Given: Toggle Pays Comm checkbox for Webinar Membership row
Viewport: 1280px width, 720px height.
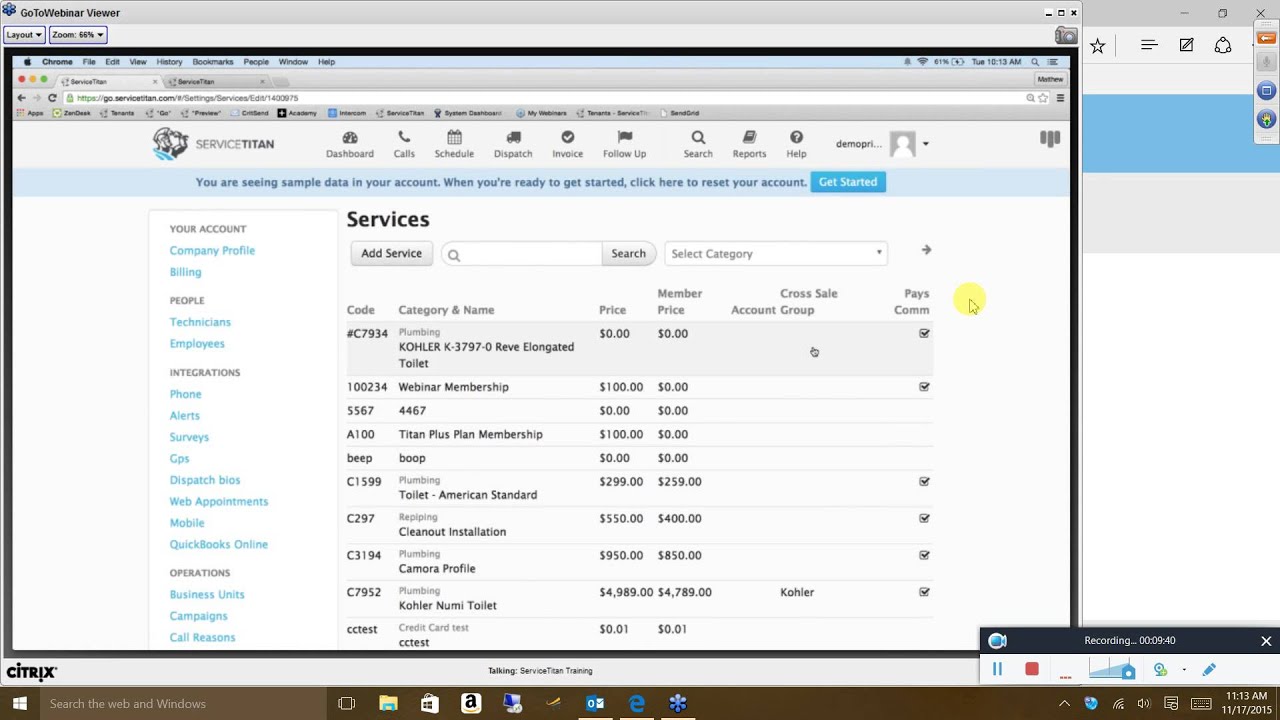Looking at the screenshot, I should (924, 386).
